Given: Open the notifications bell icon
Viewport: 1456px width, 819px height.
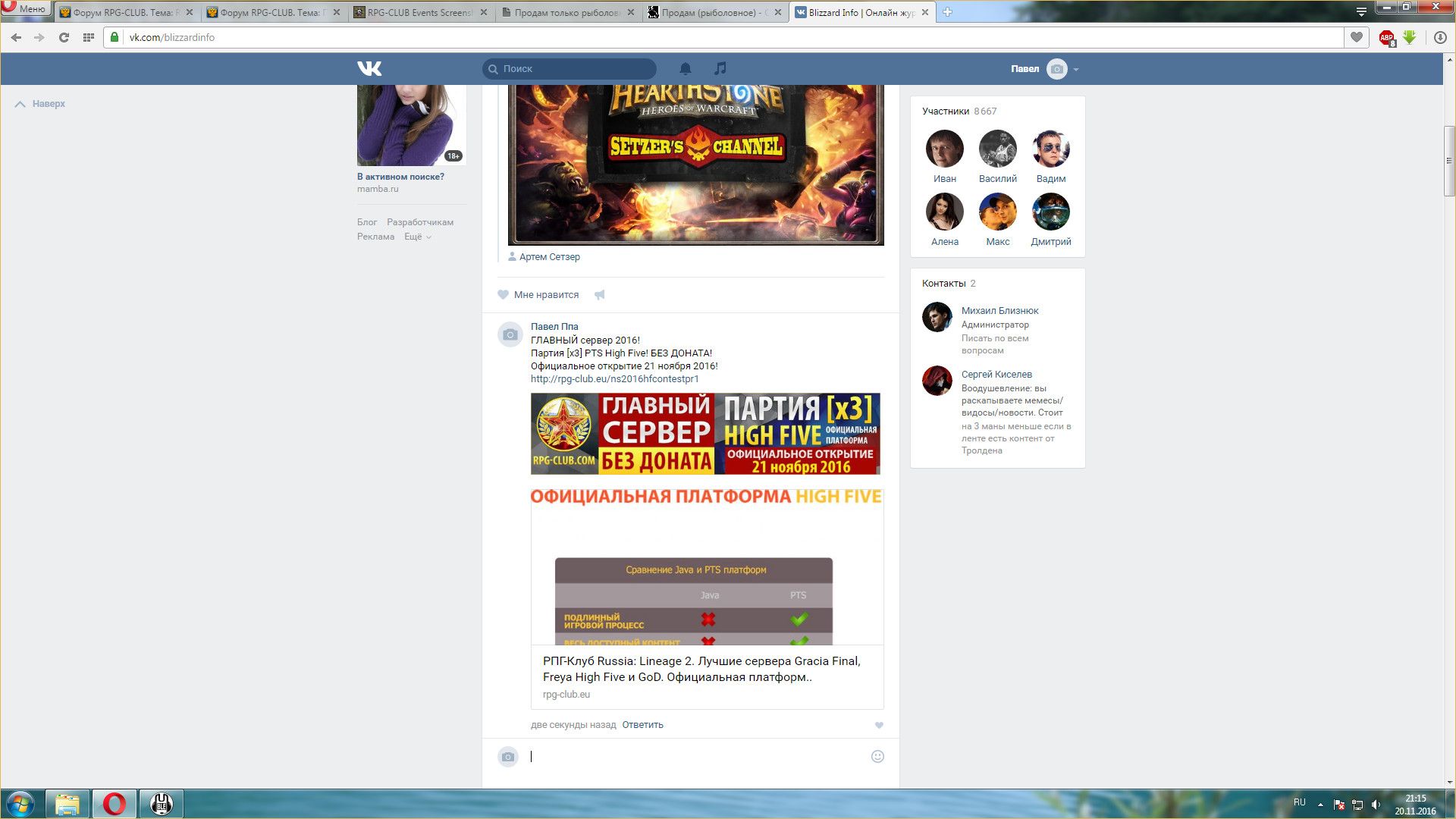Looking at the screenshot, I should pos(685,68).
